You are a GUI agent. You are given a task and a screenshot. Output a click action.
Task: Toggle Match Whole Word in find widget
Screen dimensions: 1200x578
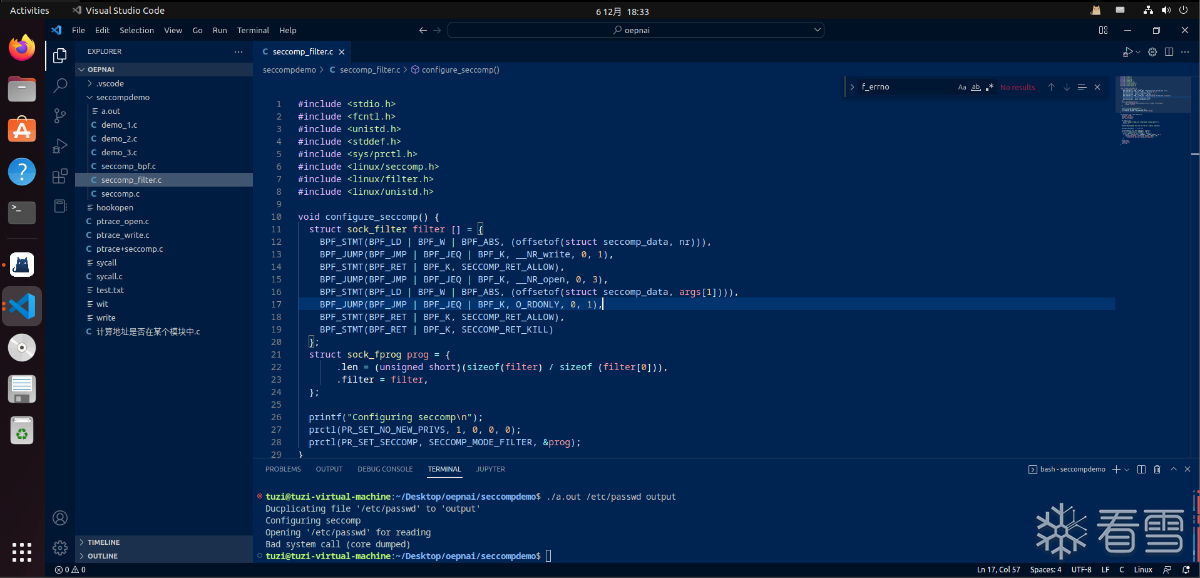[976, 87]
